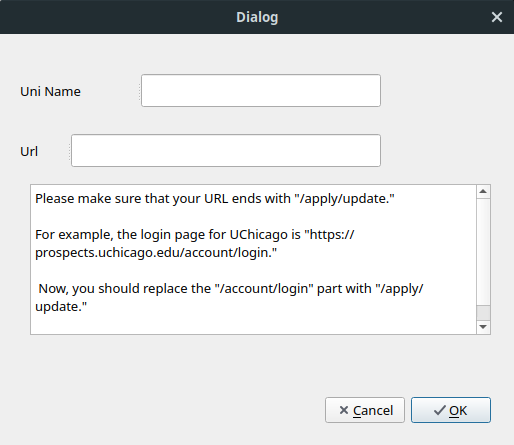Click the final "update." line in the instructions

point(61,307)
